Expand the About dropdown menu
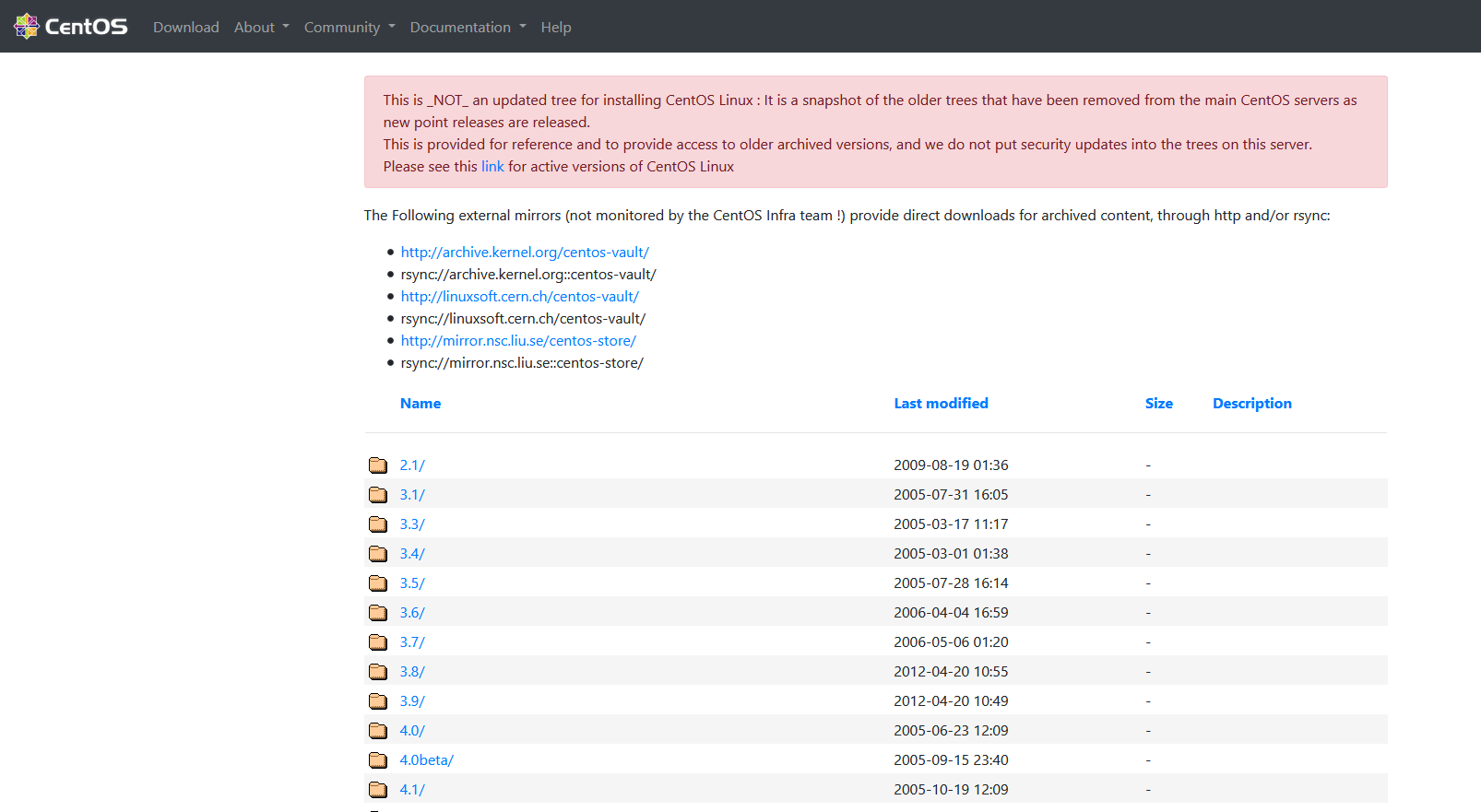 click(x=261, y=28)
